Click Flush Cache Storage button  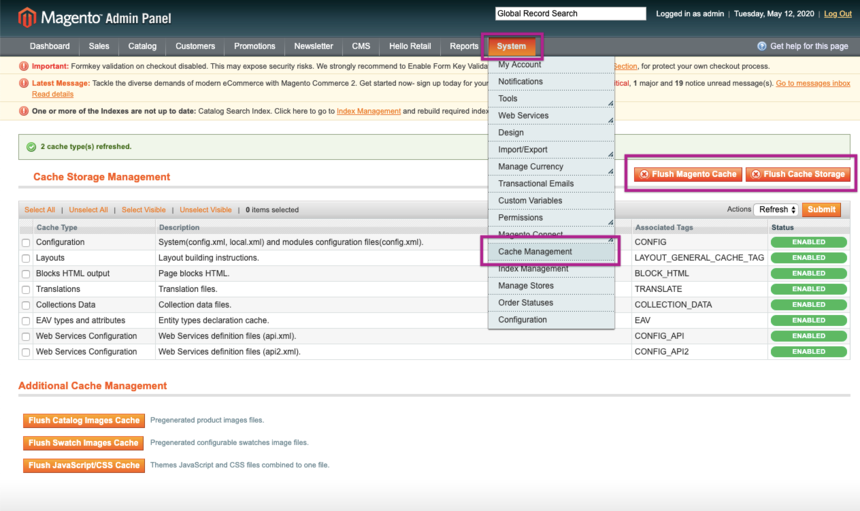[x=797, y=174]
